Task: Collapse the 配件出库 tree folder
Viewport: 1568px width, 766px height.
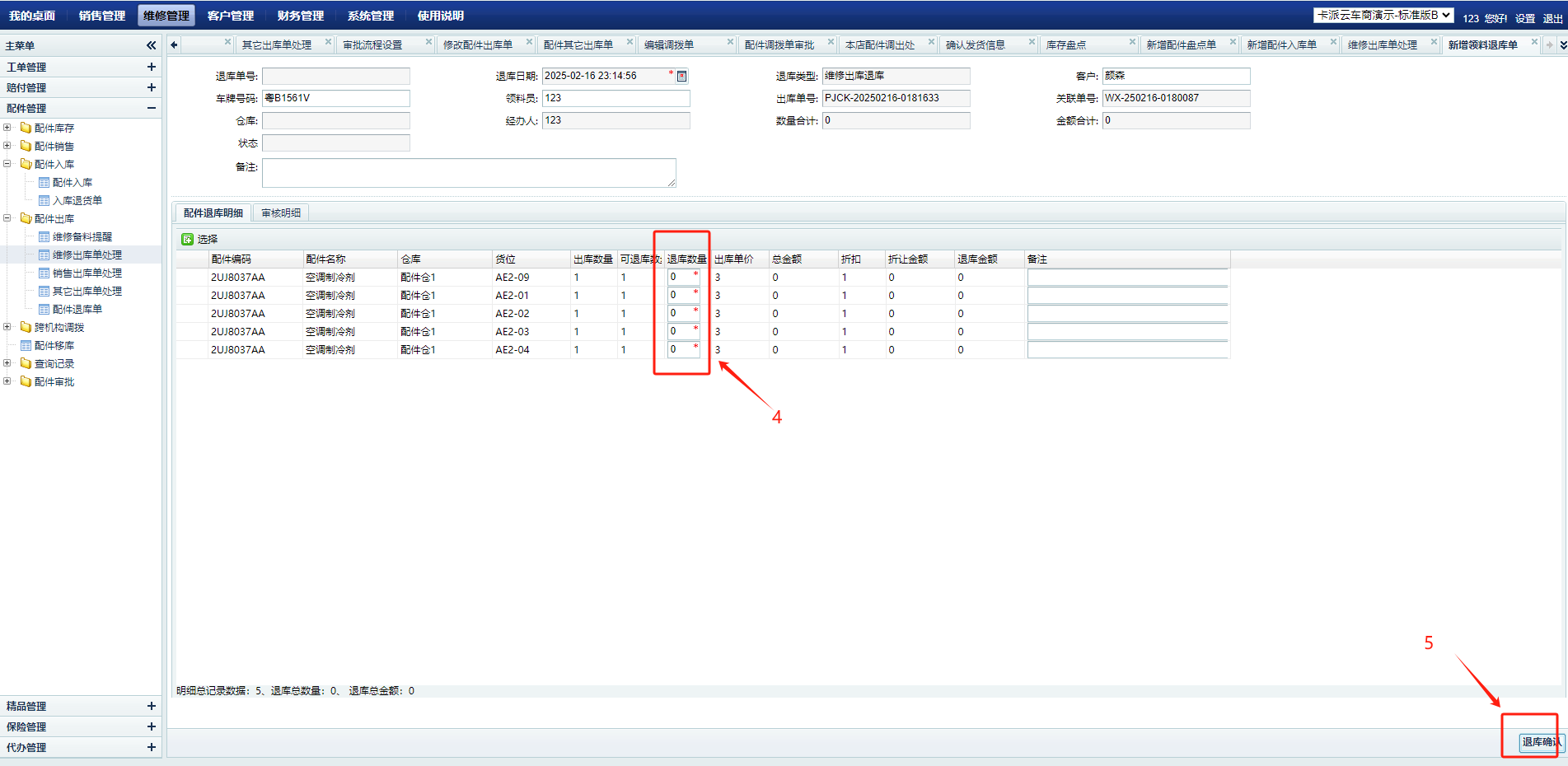Action: (7, 219)
